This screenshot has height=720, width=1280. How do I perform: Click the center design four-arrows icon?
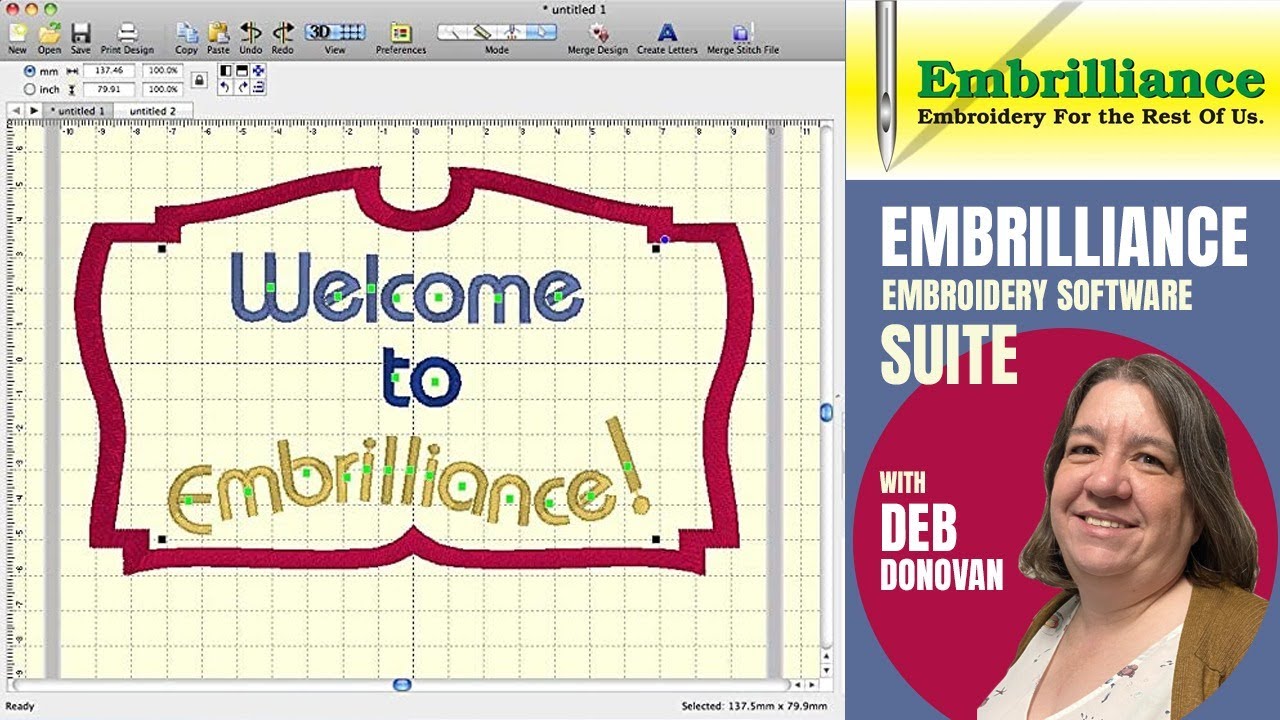coord(258,70)
